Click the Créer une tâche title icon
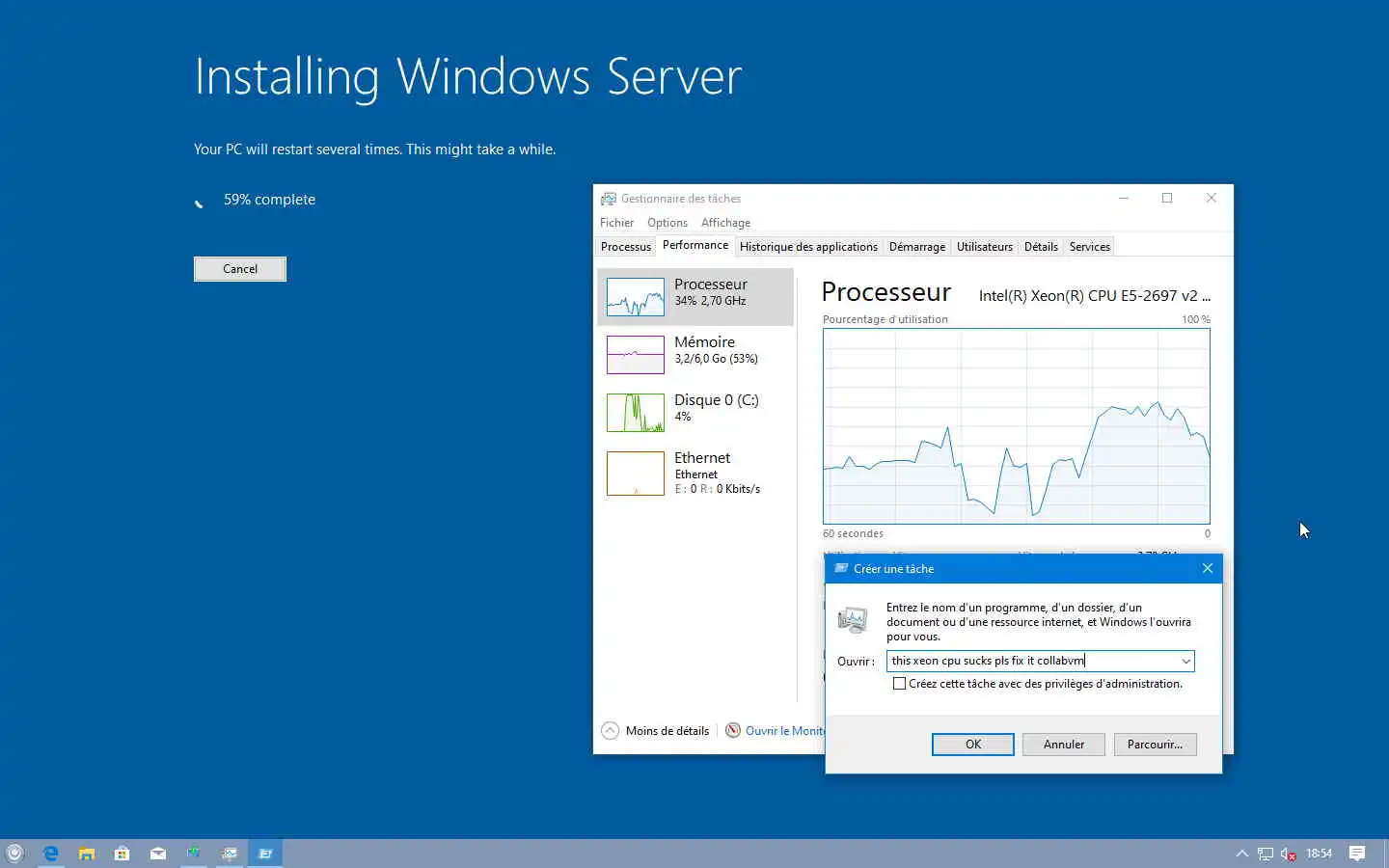Viewport: 1389px width, 868px height. pyautogui.click(x=841, y=568)
